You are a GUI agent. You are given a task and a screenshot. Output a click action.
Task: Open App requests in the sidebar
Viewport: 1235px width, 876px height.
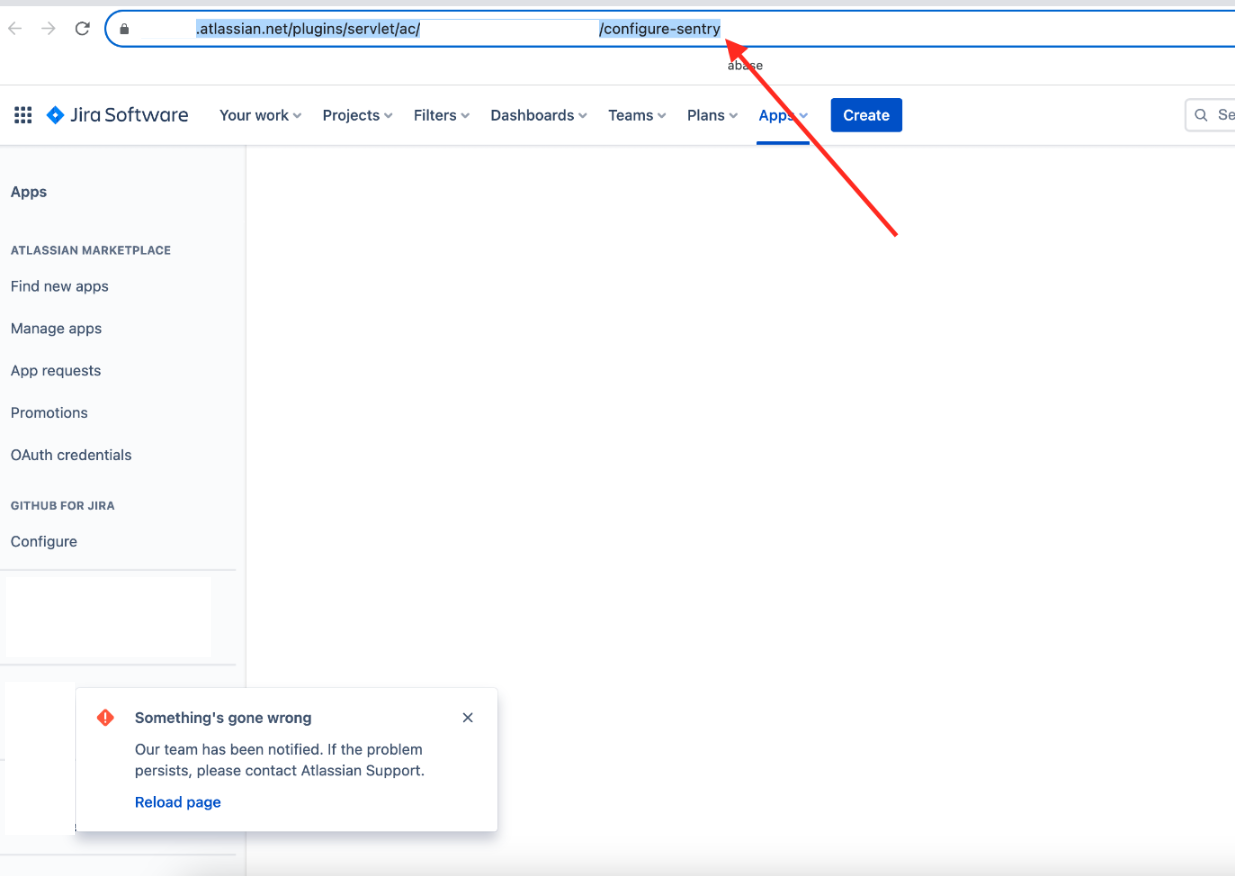pos(56,370)
